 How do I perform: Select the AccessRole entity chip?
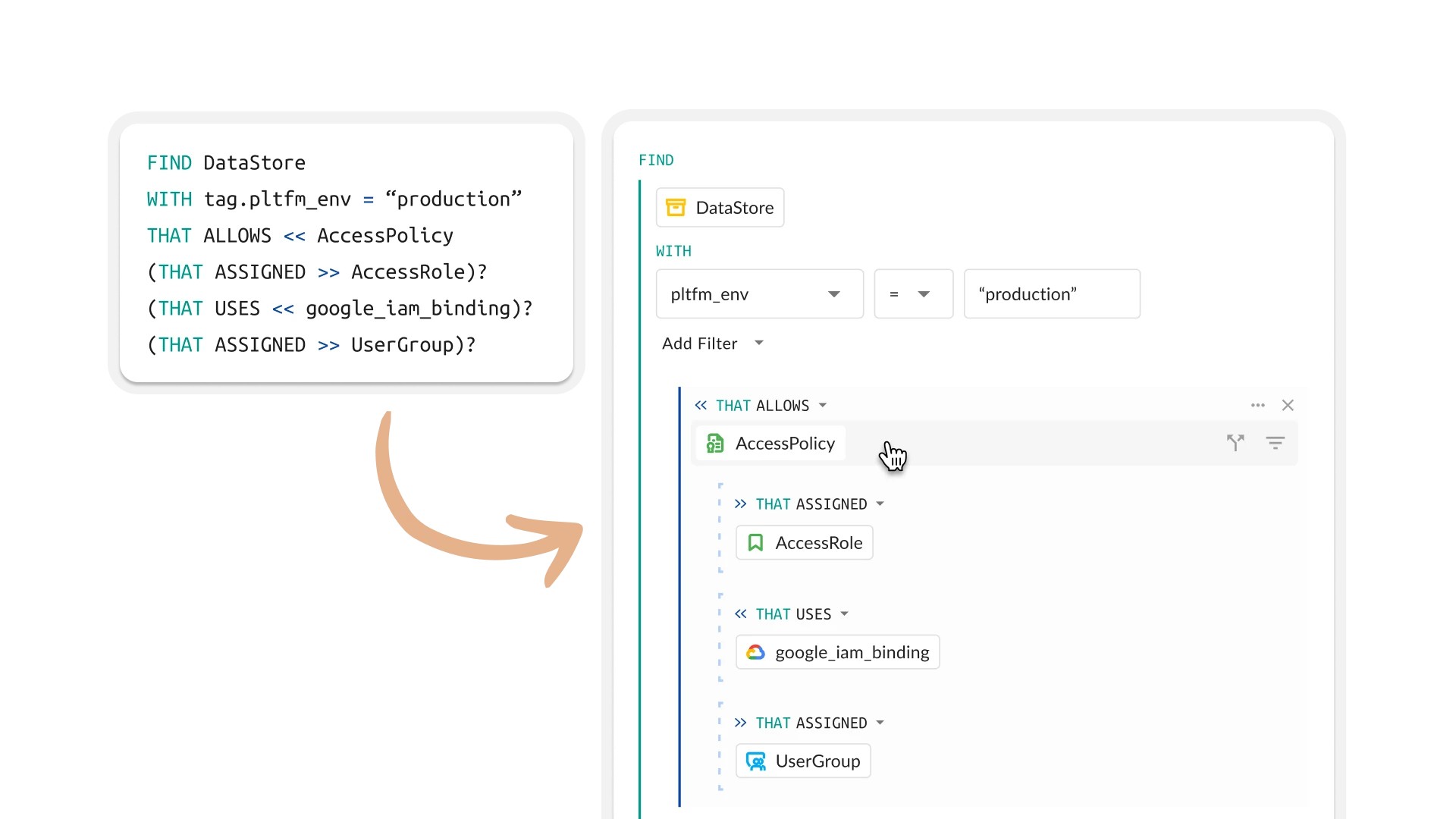tap(805, 543)
